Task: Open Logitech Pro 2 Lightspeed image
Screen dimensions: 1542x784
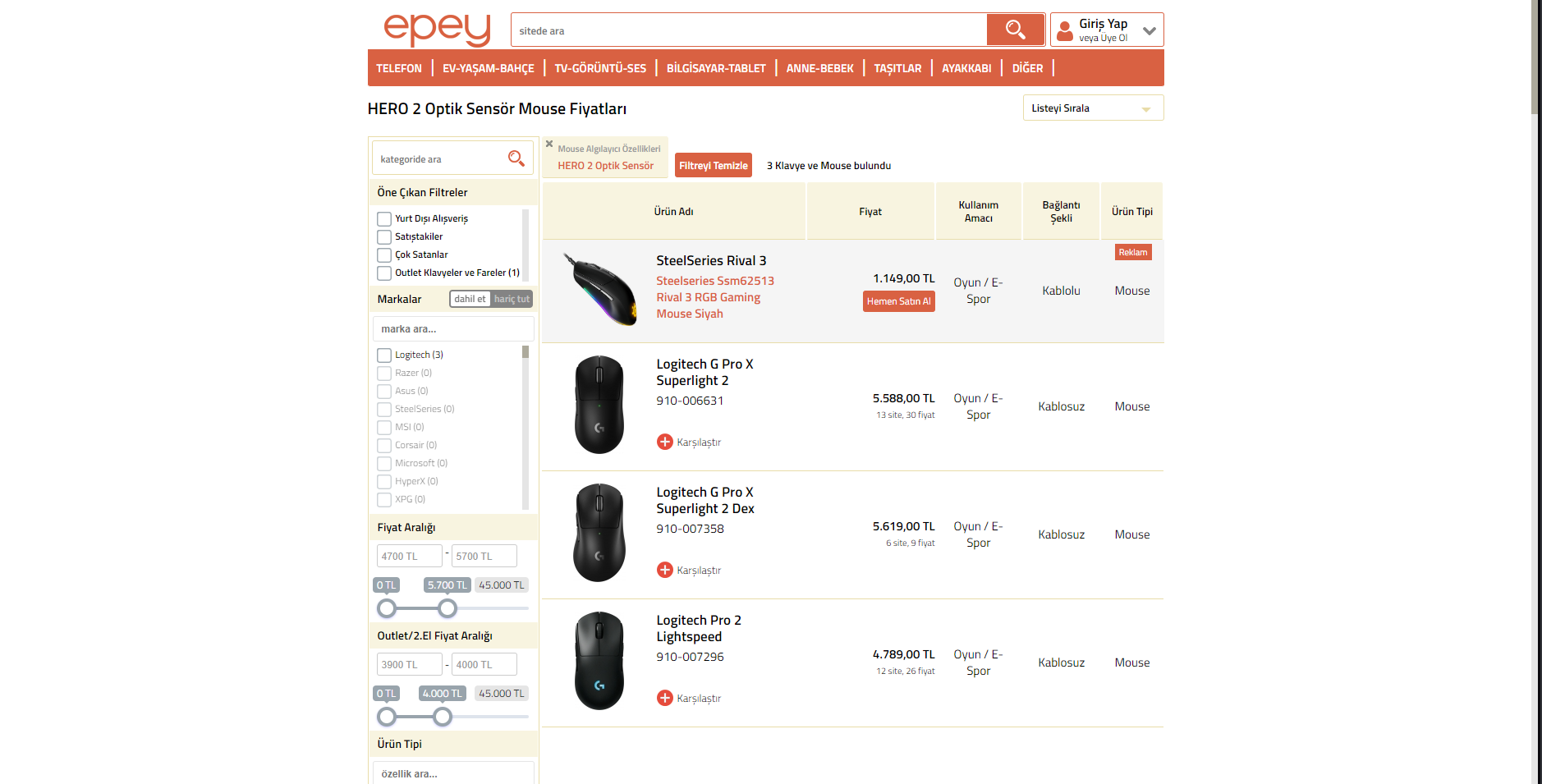Action: (x=599, y=661)
